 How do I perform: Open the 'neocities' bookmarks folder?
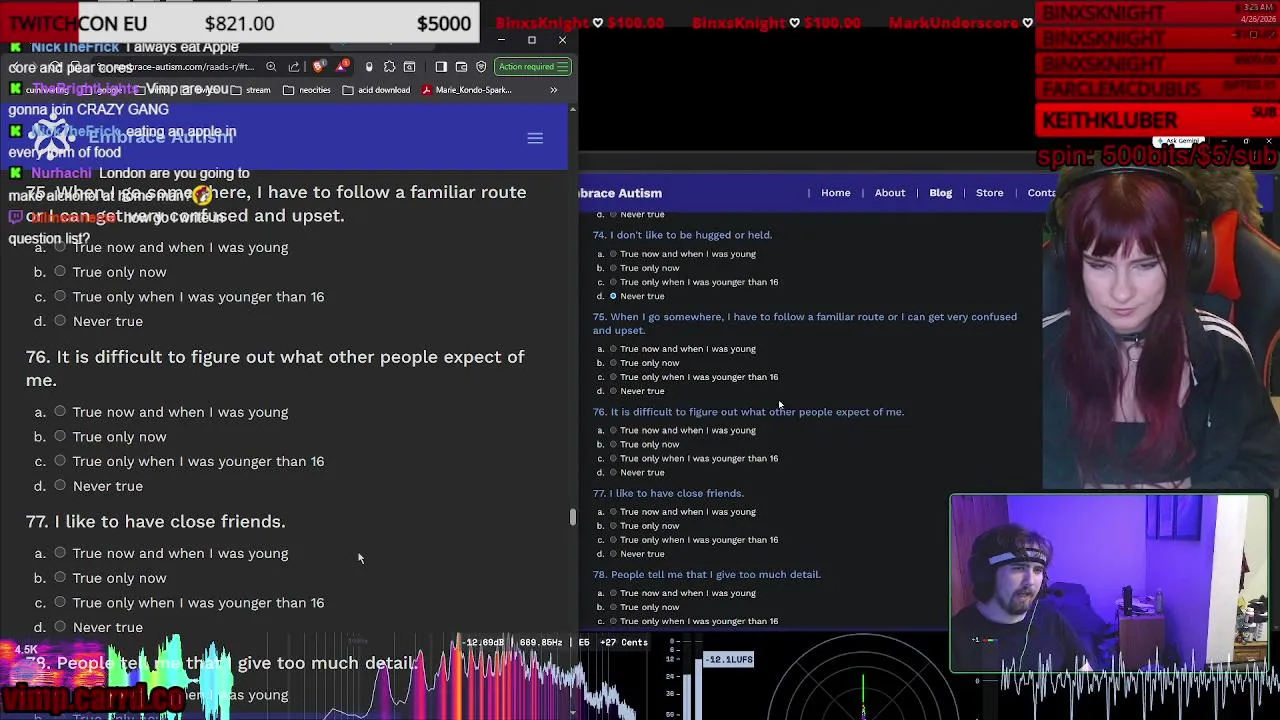pos(307,90)
